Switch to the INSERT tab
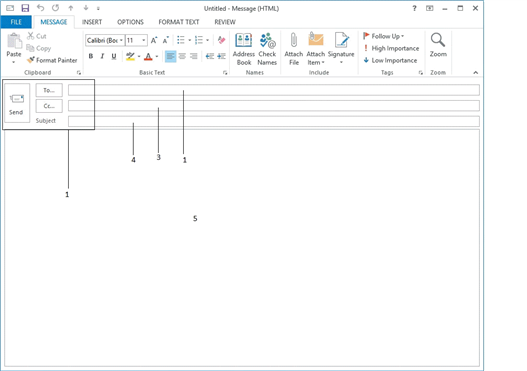 click(x=92, y=22)
